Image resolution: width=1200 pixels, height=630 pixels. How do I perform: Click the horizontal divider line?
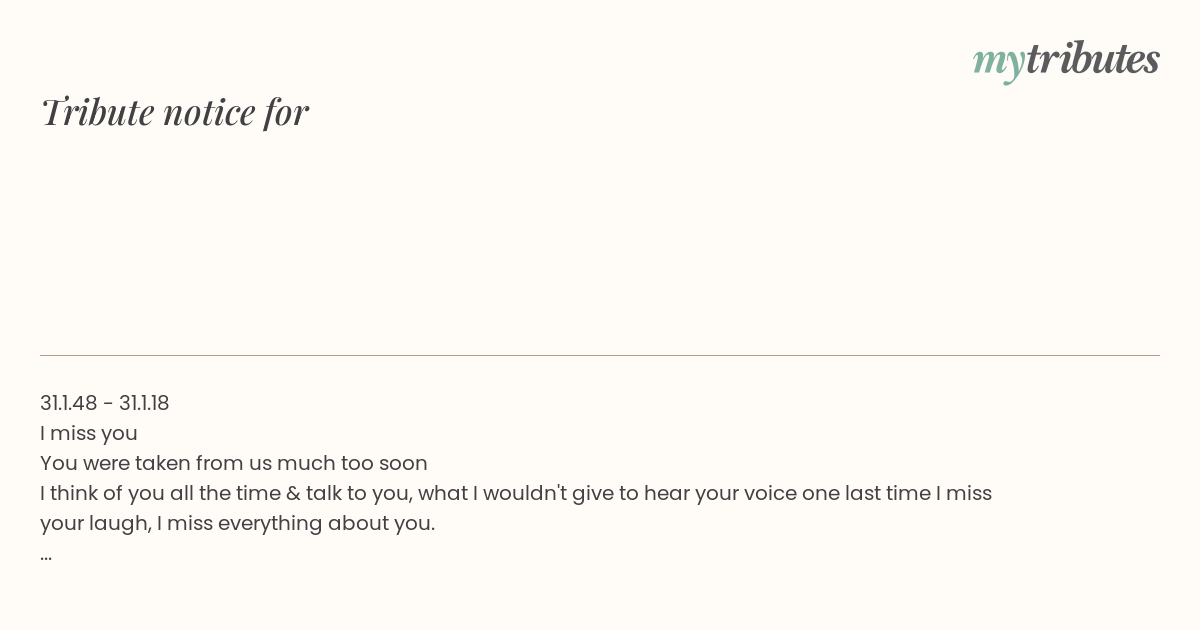click(600, 355)
